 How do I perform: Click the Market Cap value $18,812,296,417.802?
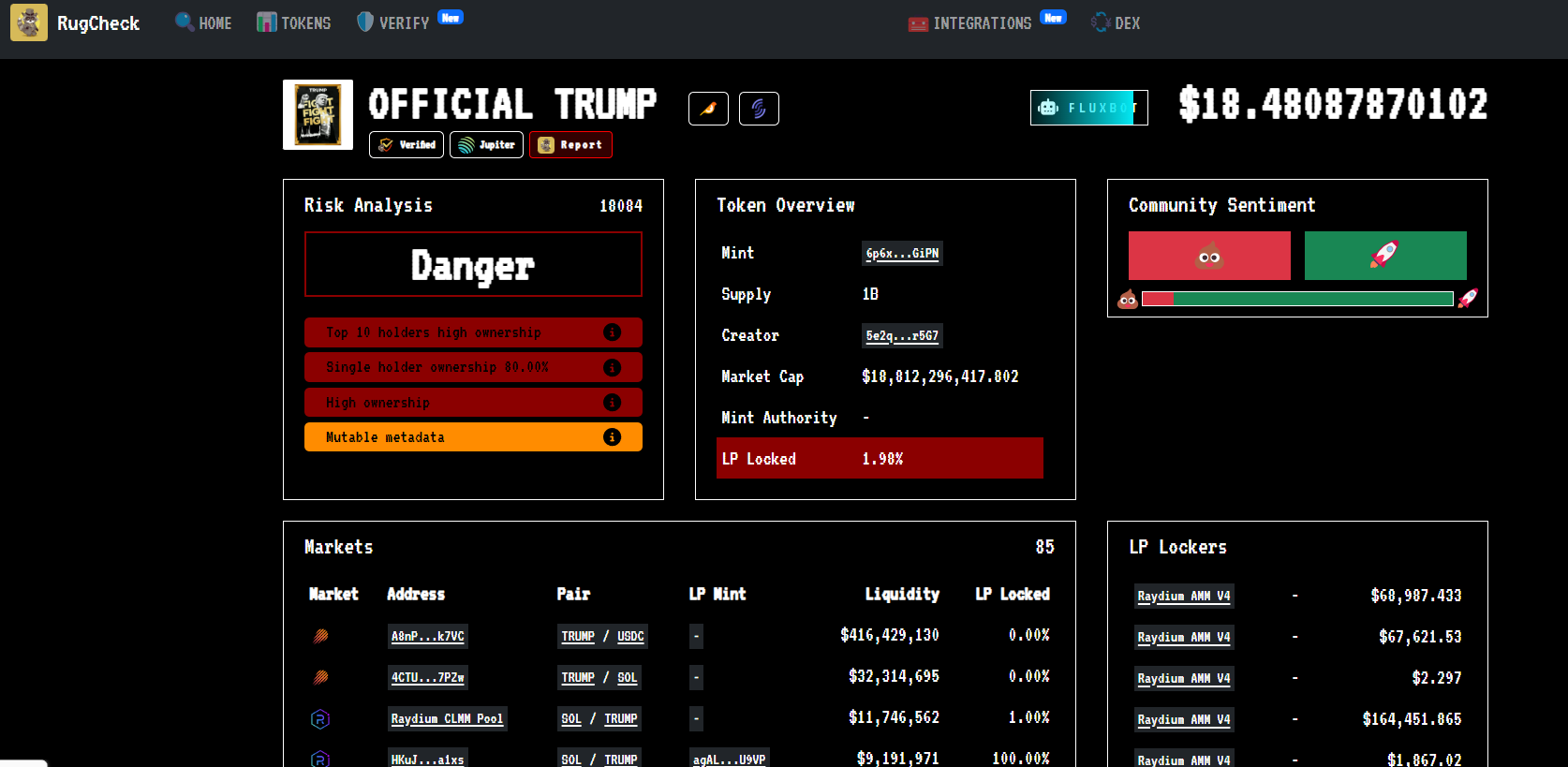940,376
